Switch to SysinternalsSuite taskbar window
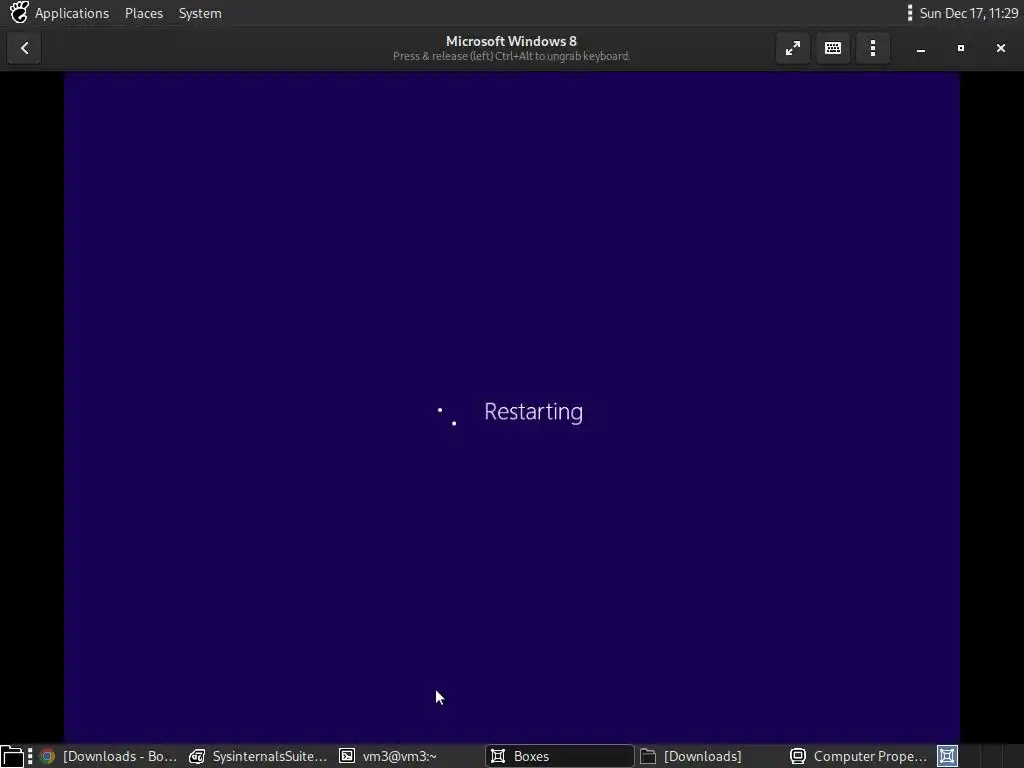The image size is (1024, 768). tap(258, 756)
